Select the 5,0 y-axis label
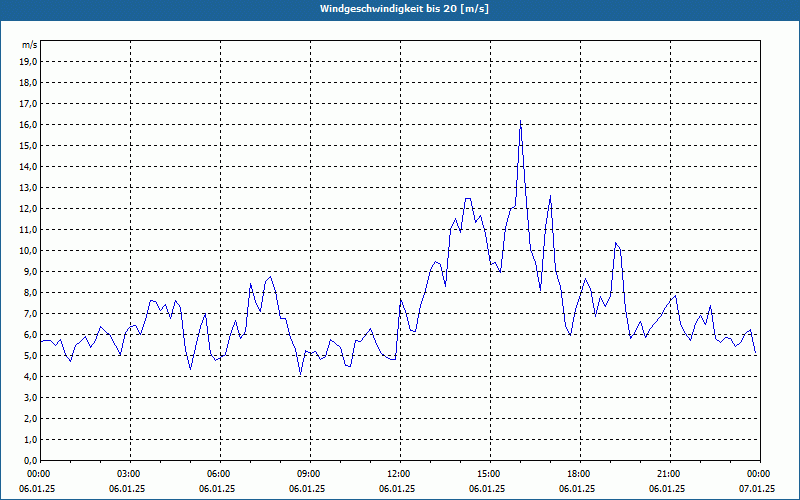This screenshot has width=800, height=500. [x=30, y=356]
